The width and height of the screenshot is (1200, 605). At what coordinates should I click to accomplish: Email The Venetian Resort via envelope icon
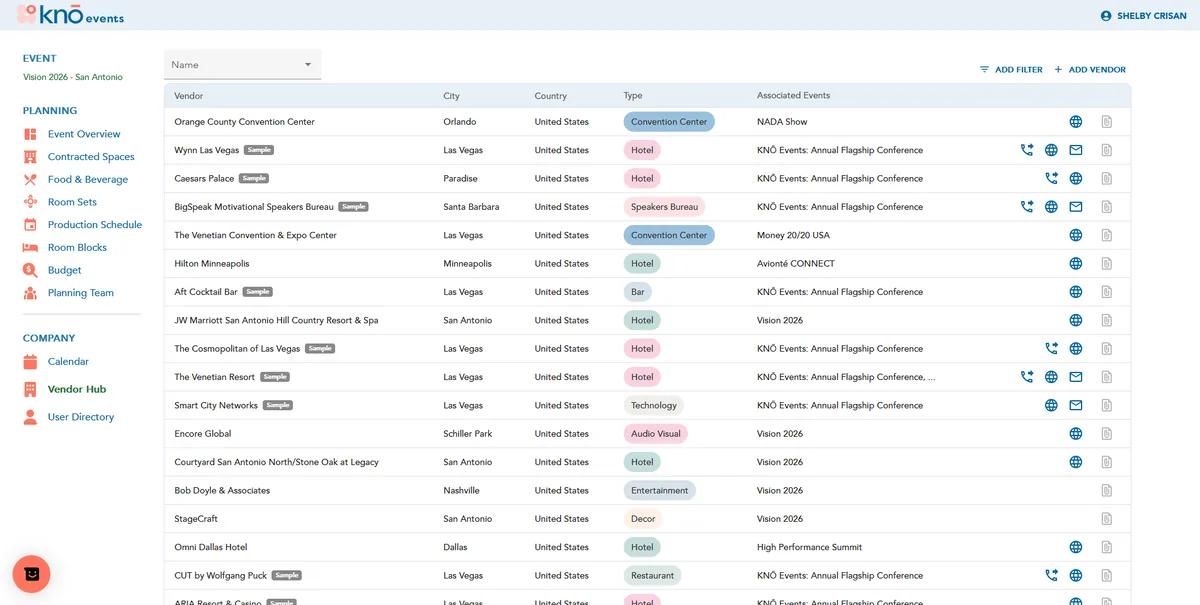[x=1076, y=377]
